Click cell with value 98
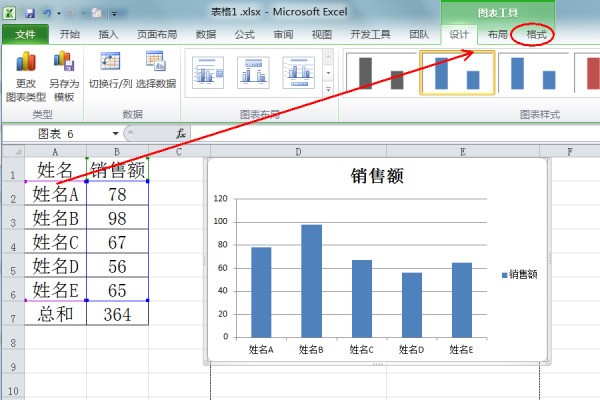The image size is (600, 400). [x=117, y=218]
